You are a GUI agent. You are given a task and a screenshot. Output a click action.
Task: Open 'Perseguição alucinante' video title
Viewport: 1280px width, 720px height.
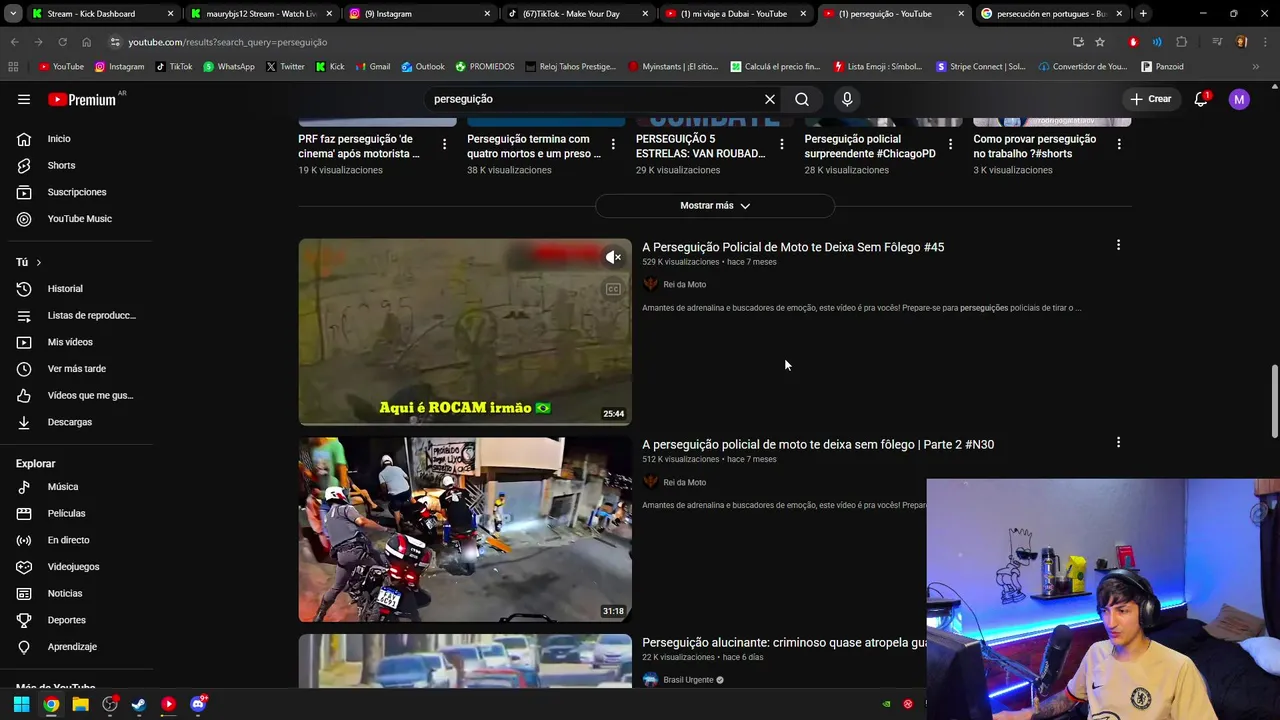[784, 642]
